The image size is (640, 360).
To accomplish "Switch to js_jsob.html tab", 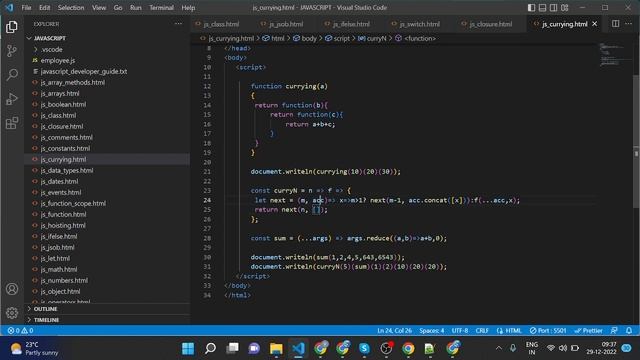I will tap(286, 24).
